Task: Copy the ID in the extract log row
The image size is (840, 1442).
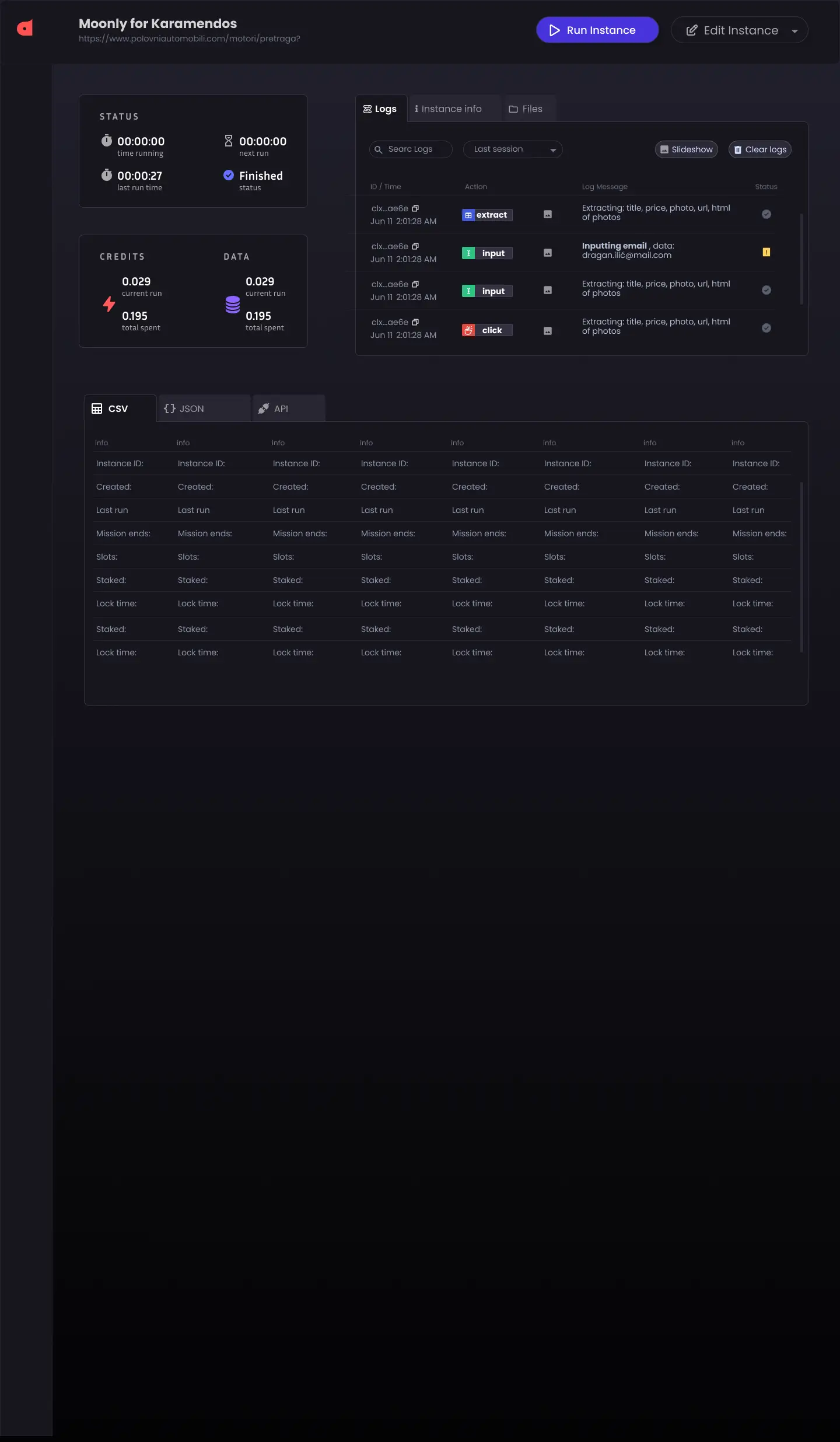Action: (415, 208)
